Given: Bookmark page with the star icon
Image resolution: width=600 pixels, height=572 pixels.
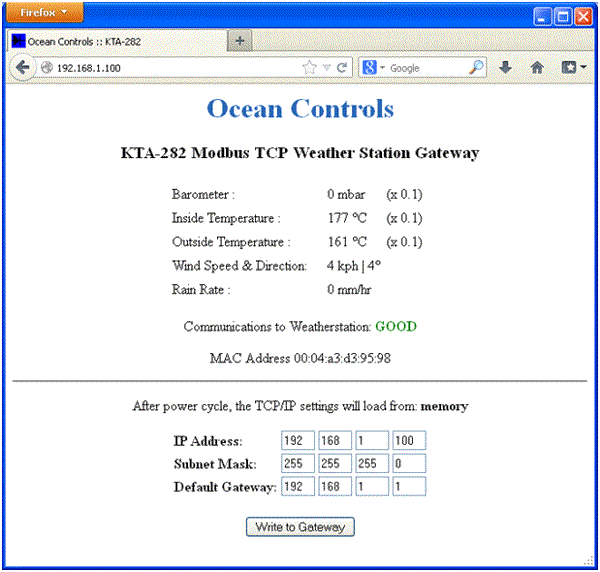Looking at the screenshot, I should click(x=310, y=68).
